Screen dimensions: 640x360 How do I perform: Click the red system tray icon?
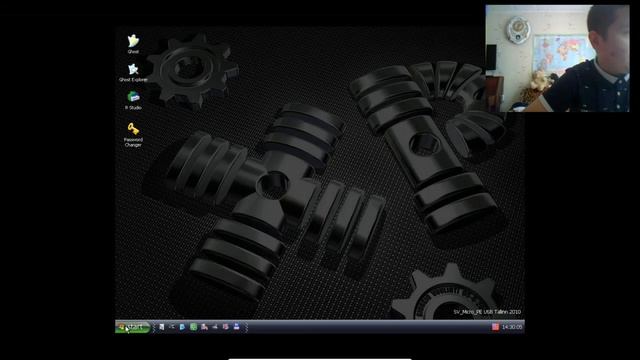pyautogui.click(x=495, y=327)
